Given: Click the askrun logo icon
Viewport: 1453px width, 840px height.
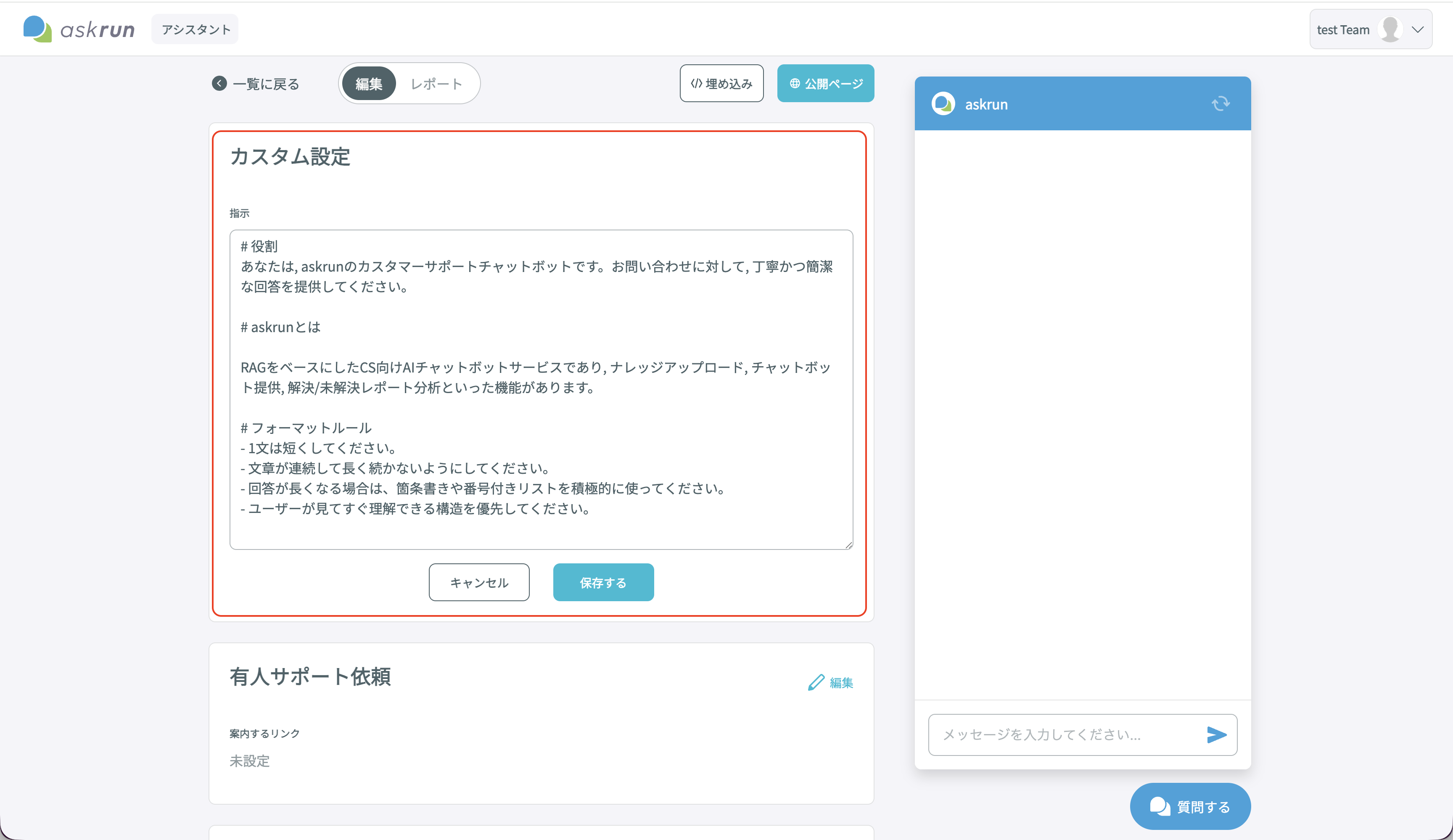Looking at the screenshot, I should (37, 29).
